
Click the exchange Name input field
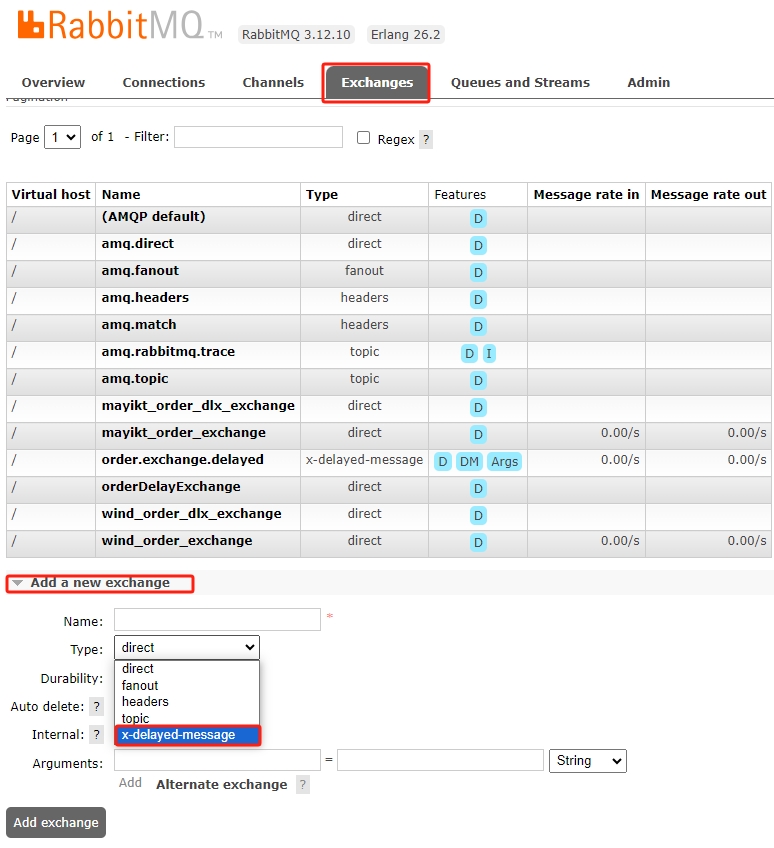[217, 619]
